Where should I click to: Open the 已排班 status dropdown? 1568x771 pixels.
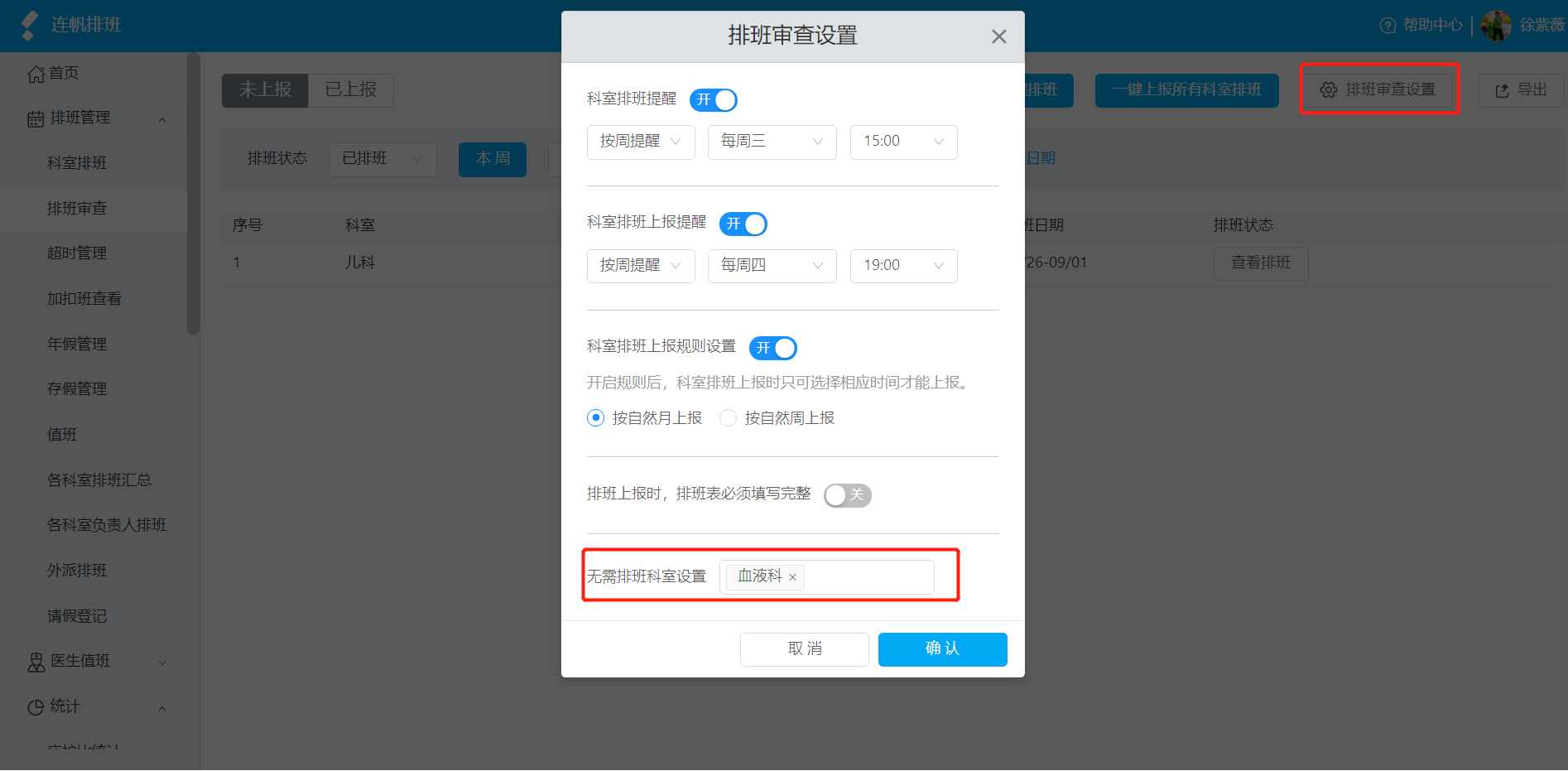tap(382, 159)
